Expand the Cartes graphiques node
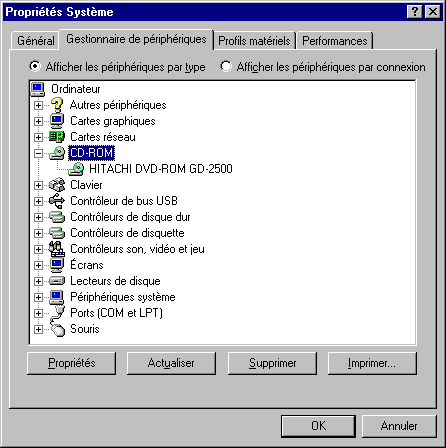This screenshot has width=446, height=448. point(38,121)
